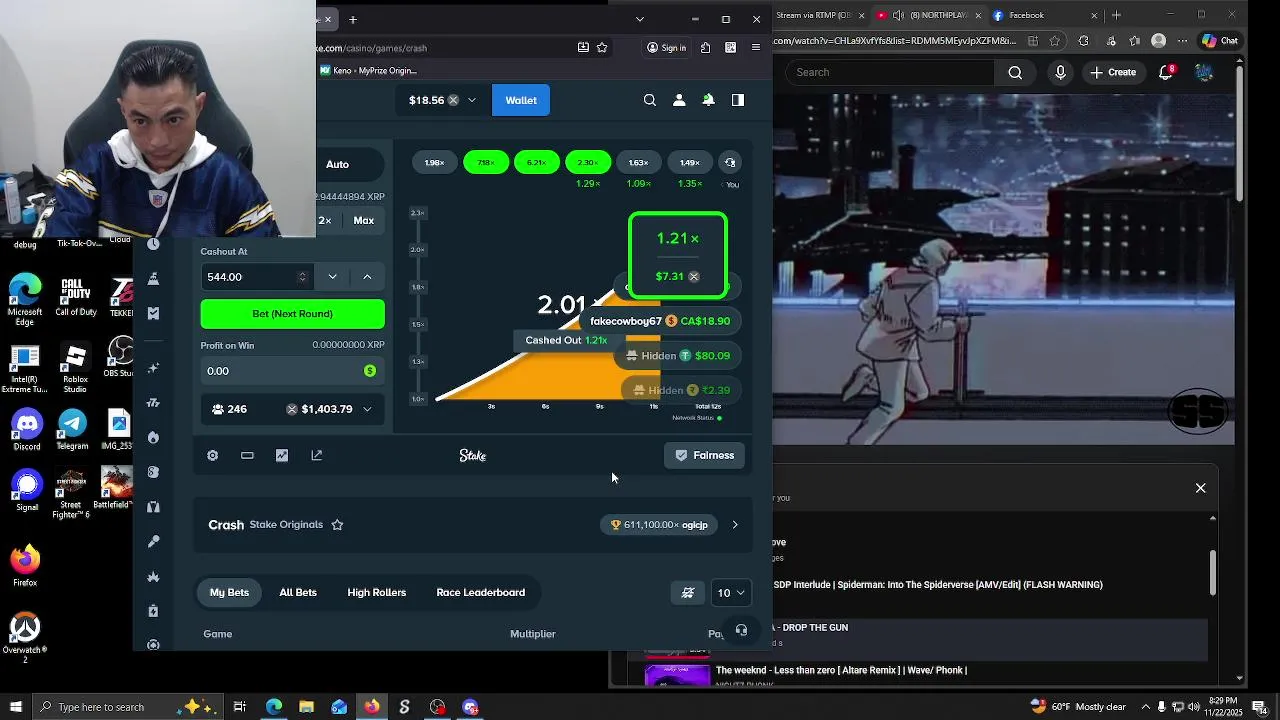Open the crash game settings gear
Image resolution: width=1280 pixels, height=720 pixels.
pyautogui.click(x=212, y=455)
